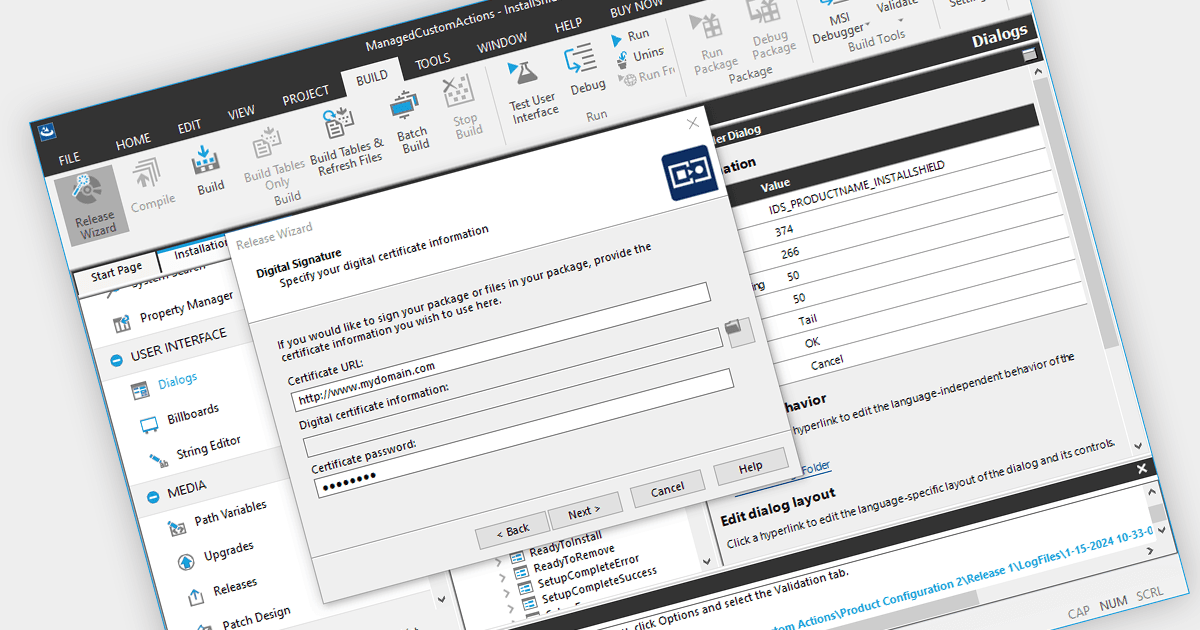Collapse the USER INTERFACE section
The height and width of the screenshot is (630, 1200).
point(116,358)
